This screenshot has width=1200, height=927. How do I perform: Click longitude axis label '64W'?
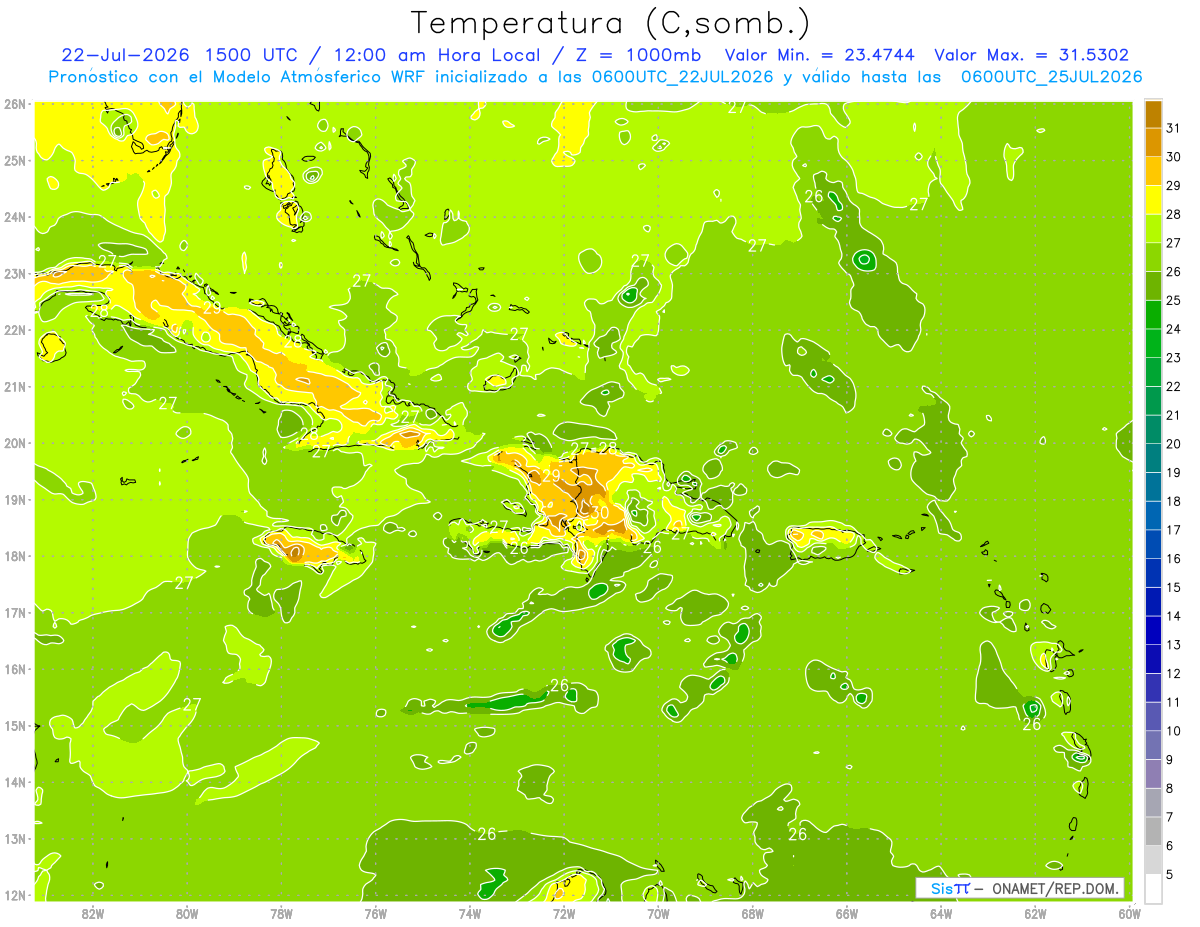[x=940, y=913]
